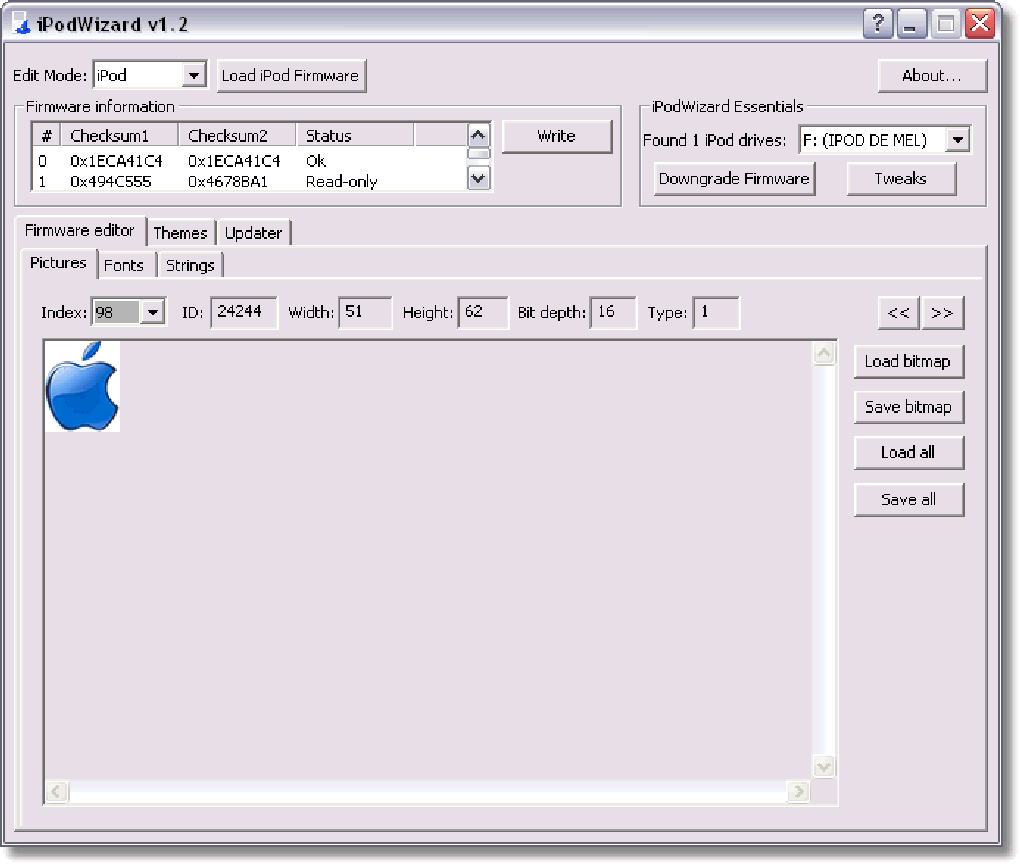Open the About dialog
The image size is (1020, 864).
click(x=932, y=76)
